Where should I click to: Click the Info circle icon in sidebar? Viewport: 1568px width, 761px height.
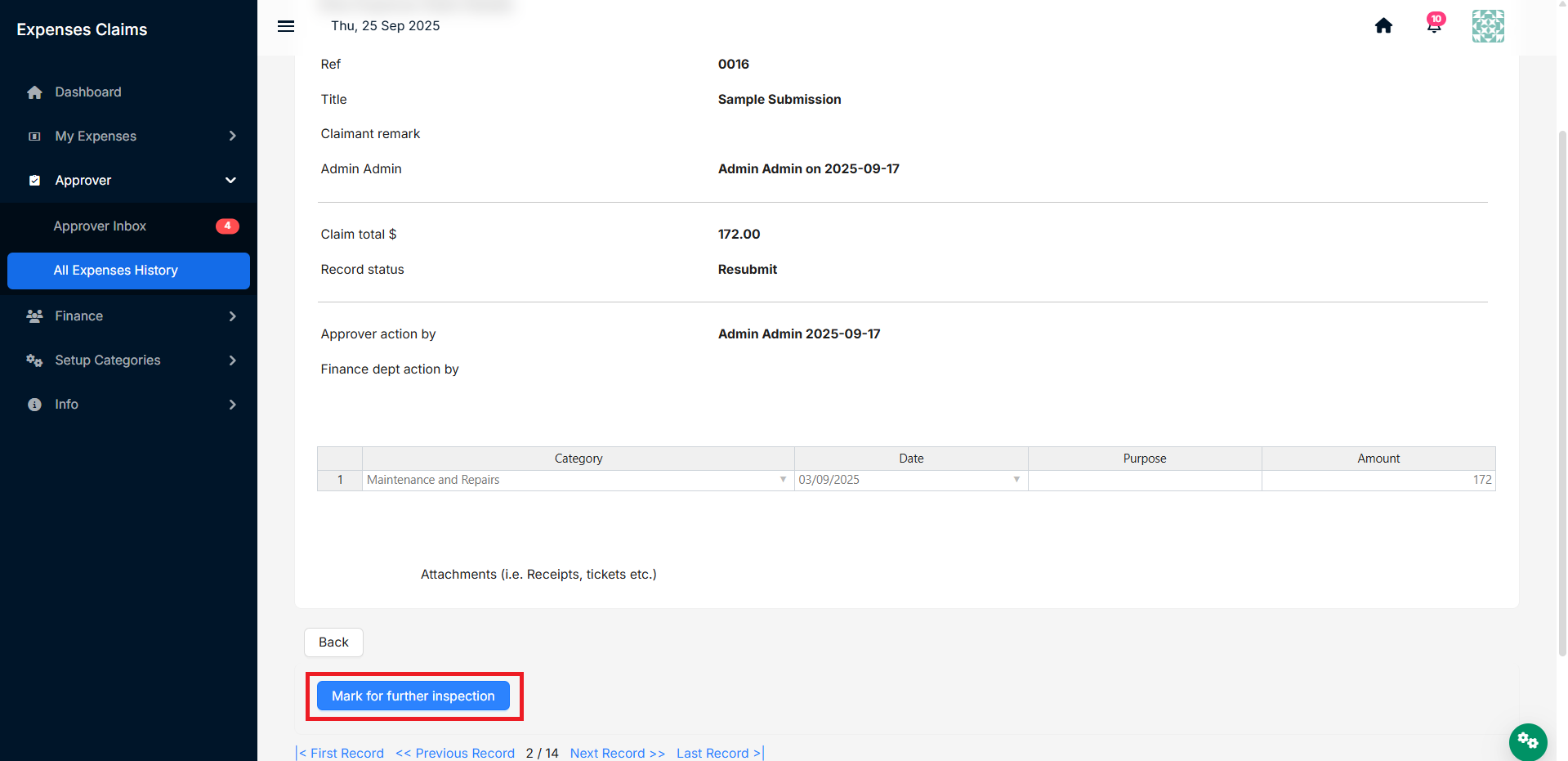pos(34,405)
